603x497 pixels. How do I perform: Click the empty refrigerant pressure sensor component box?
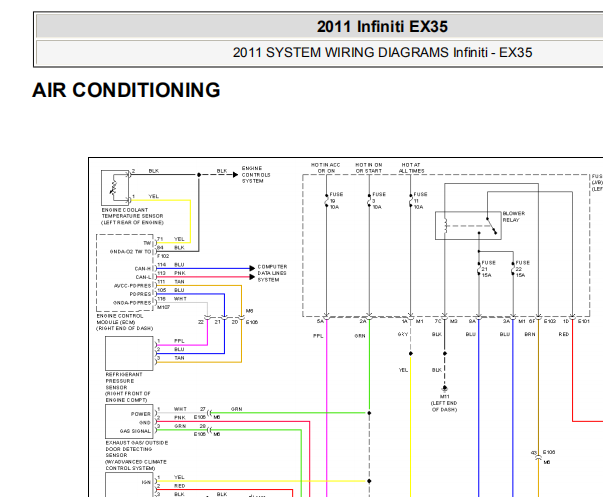click(129, 354)
